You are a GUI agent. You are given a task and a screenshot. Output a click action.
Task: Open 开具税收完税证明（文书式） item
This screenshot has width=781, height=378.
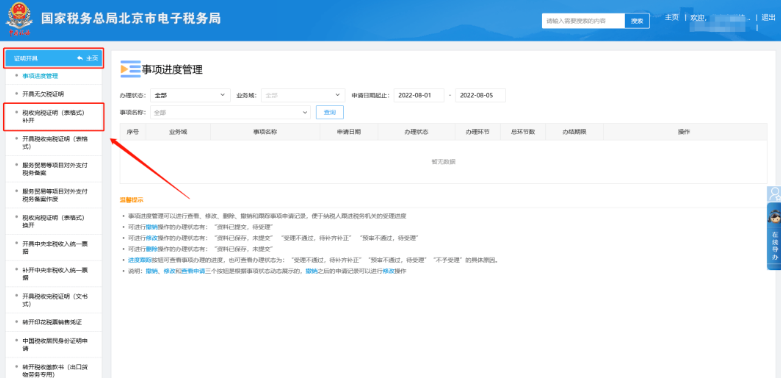[55, 300]
